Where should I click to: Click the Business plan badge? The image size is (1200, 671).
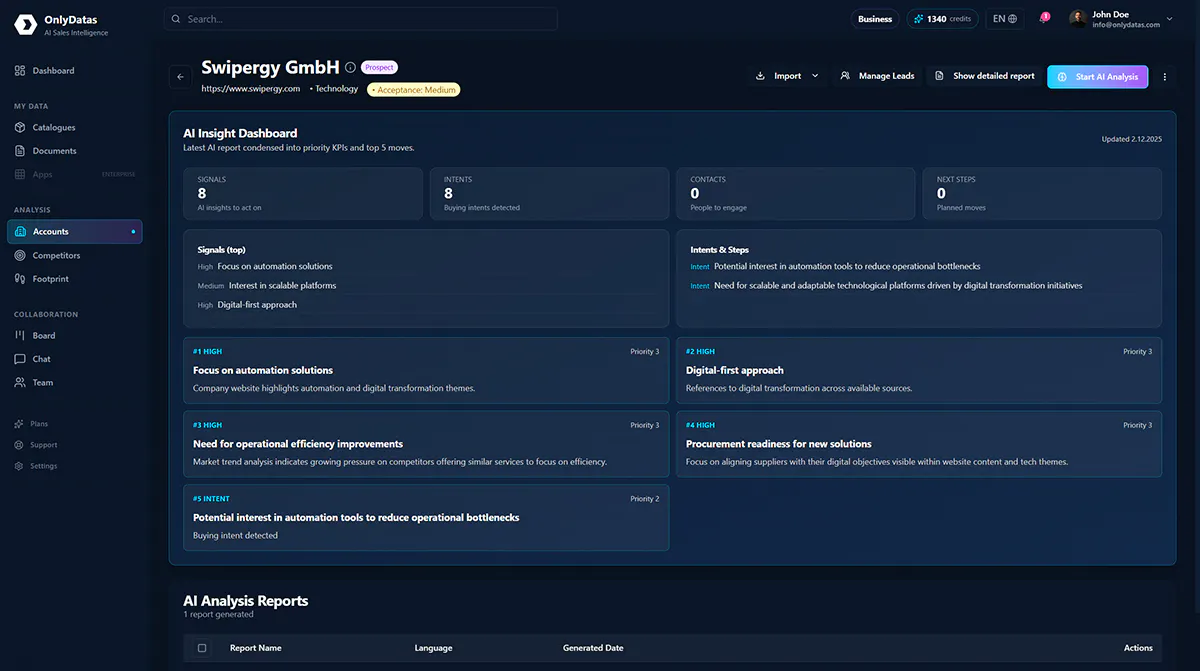point(875,19)
